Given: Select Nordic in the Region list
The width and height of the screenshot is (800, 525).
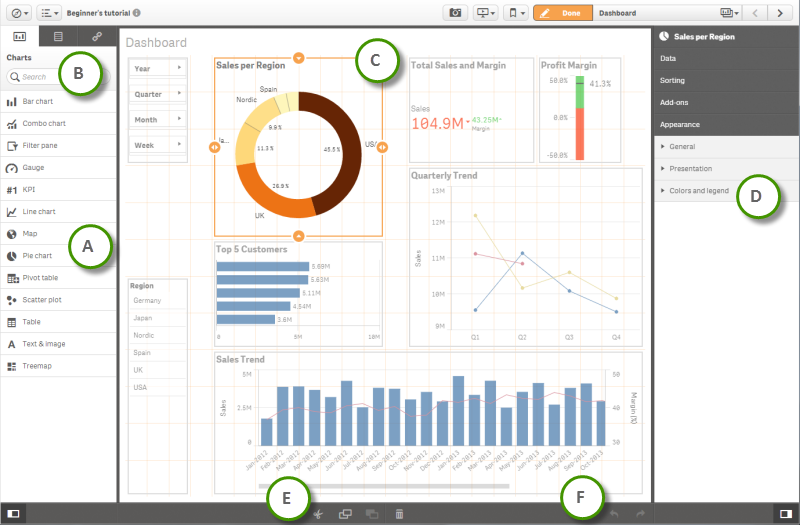Looking at the screenshot, I should (158, 335).
